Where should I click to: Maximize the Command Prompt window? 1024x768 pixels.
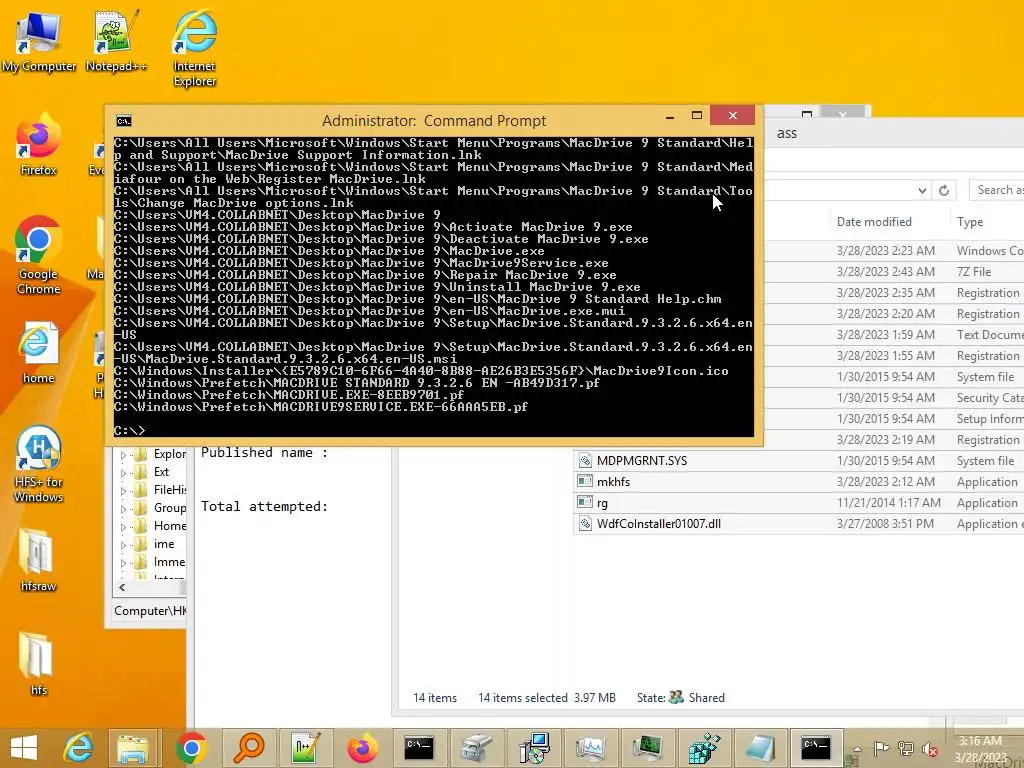pyautogui.click(x=697, y=116)
